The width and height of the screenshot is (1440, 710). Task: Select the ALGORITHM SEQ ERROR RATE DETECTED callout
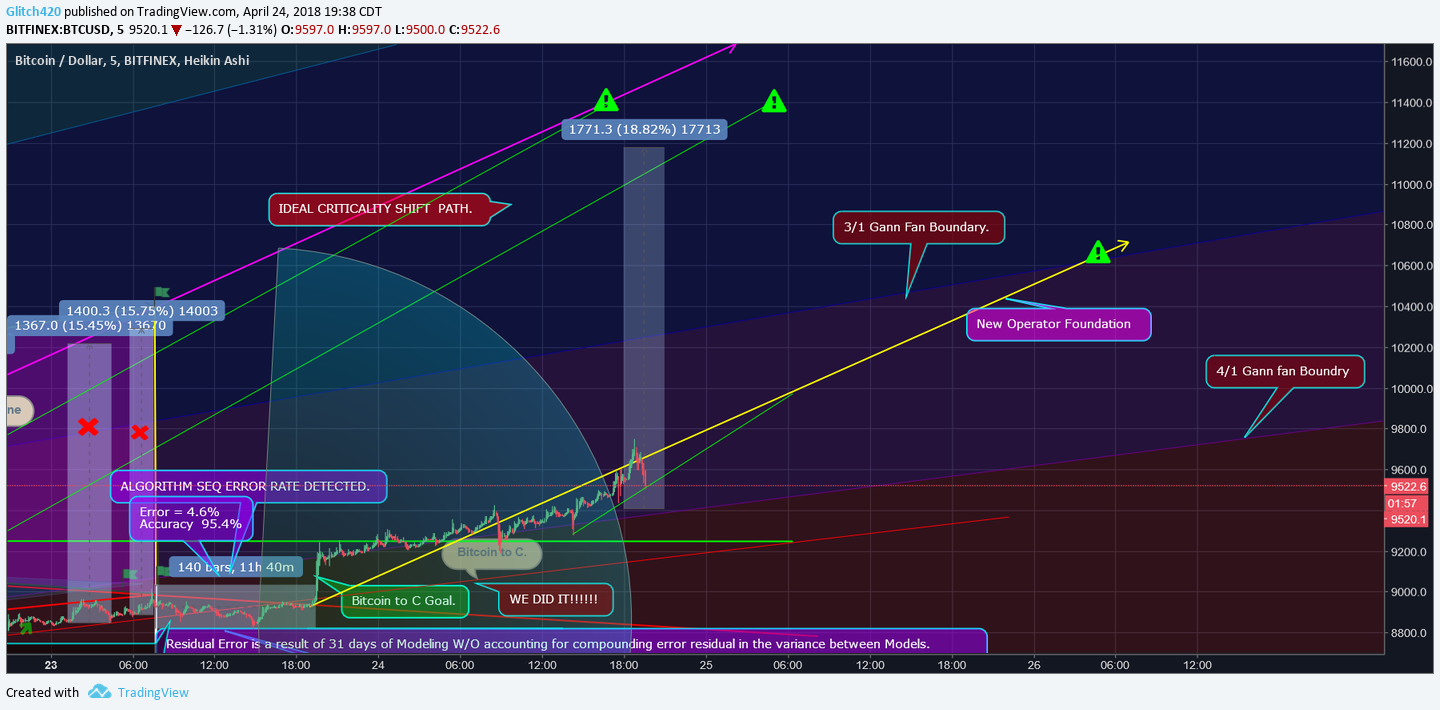(248, 486)
